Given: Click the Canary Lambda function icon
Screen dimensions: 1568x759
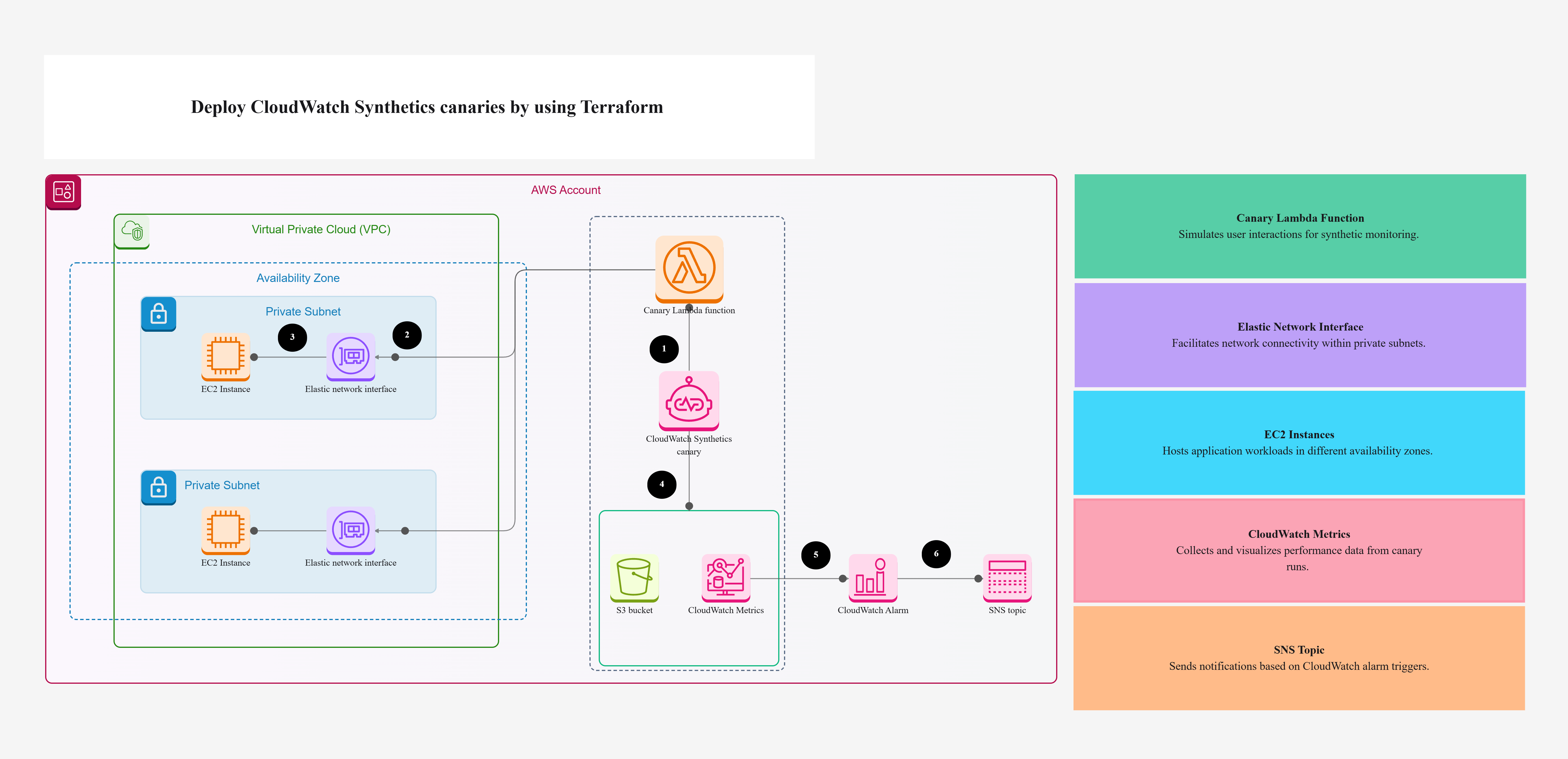Looking at the screenshot, I should [x=689, y=269].
